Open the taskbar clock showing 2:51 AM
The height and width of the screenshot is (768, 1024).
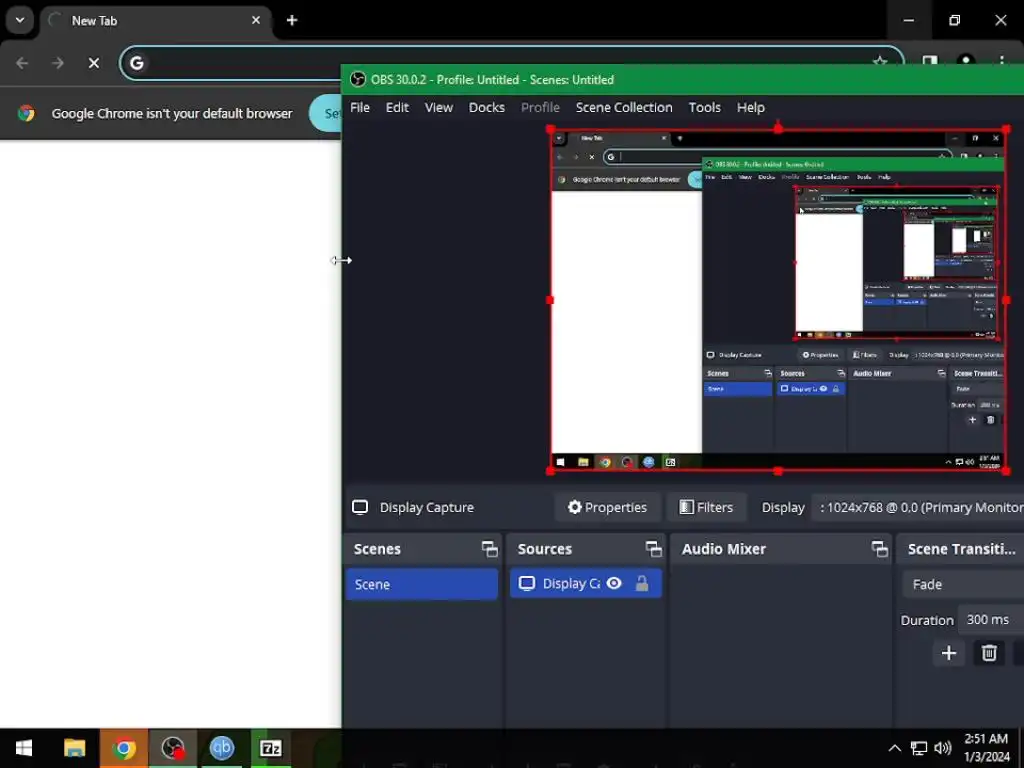pyautogui.click(x=987, y=748)
